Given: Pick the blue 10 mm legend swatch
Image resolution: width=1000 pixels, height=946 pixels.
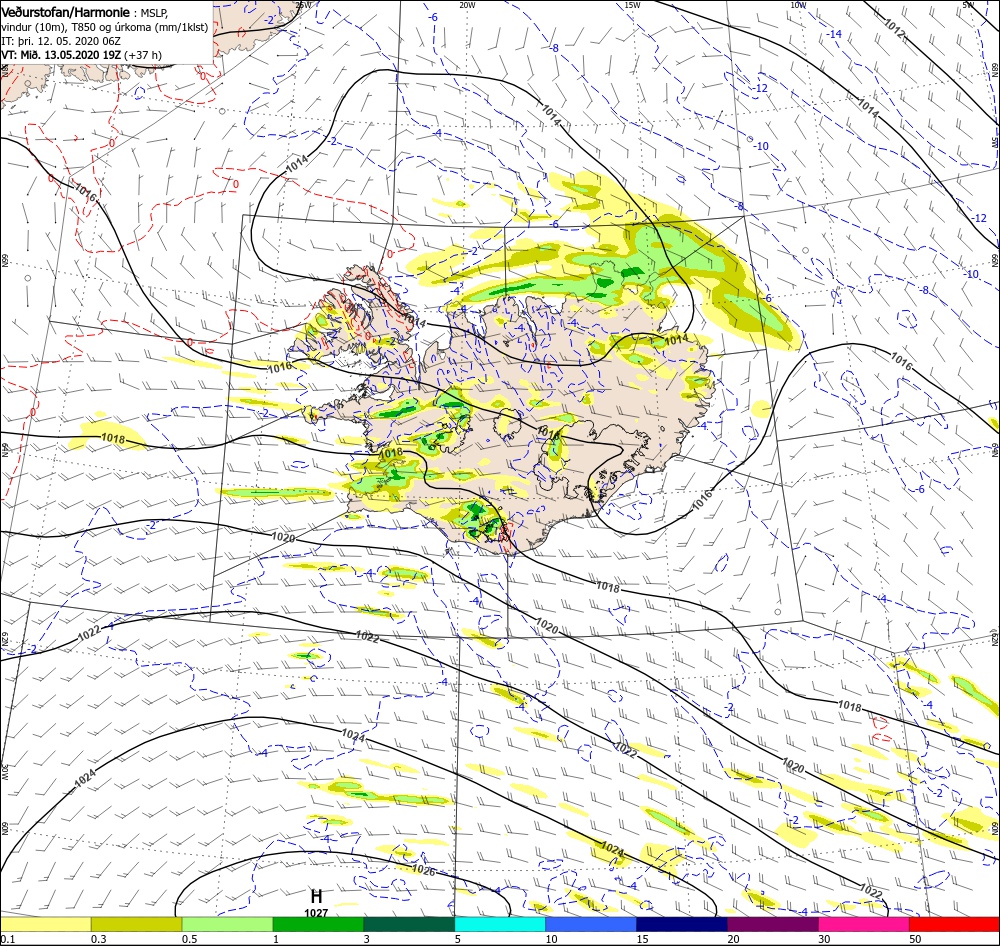Looking at the screenshot, I should pyautogui.click(x=591, y=924).
